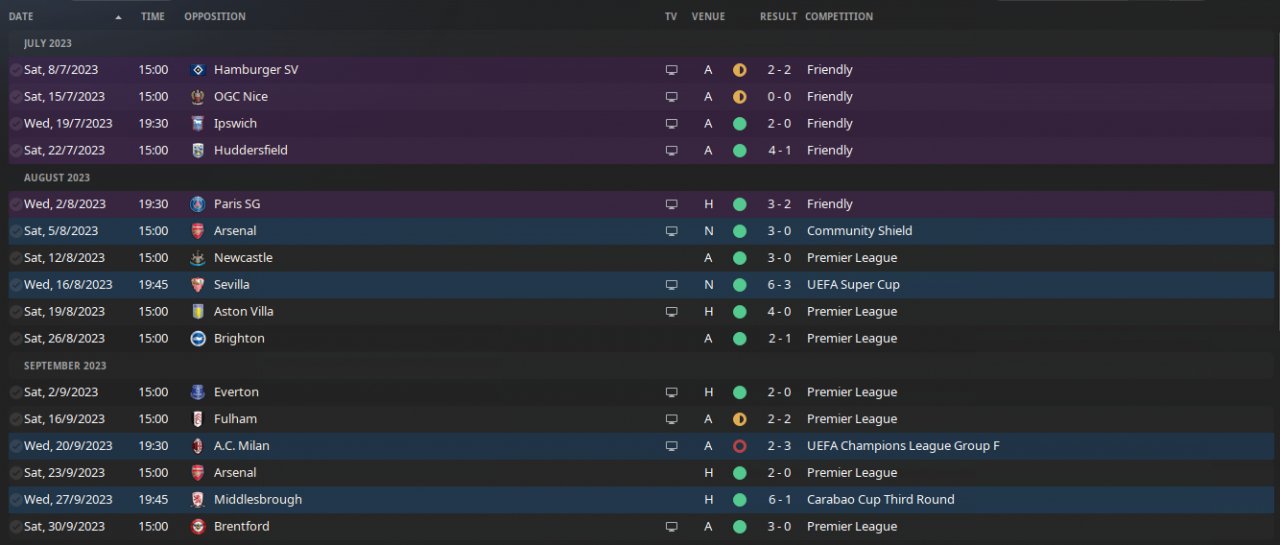Select the Brighton fixture row's competition text

point(852,339)
